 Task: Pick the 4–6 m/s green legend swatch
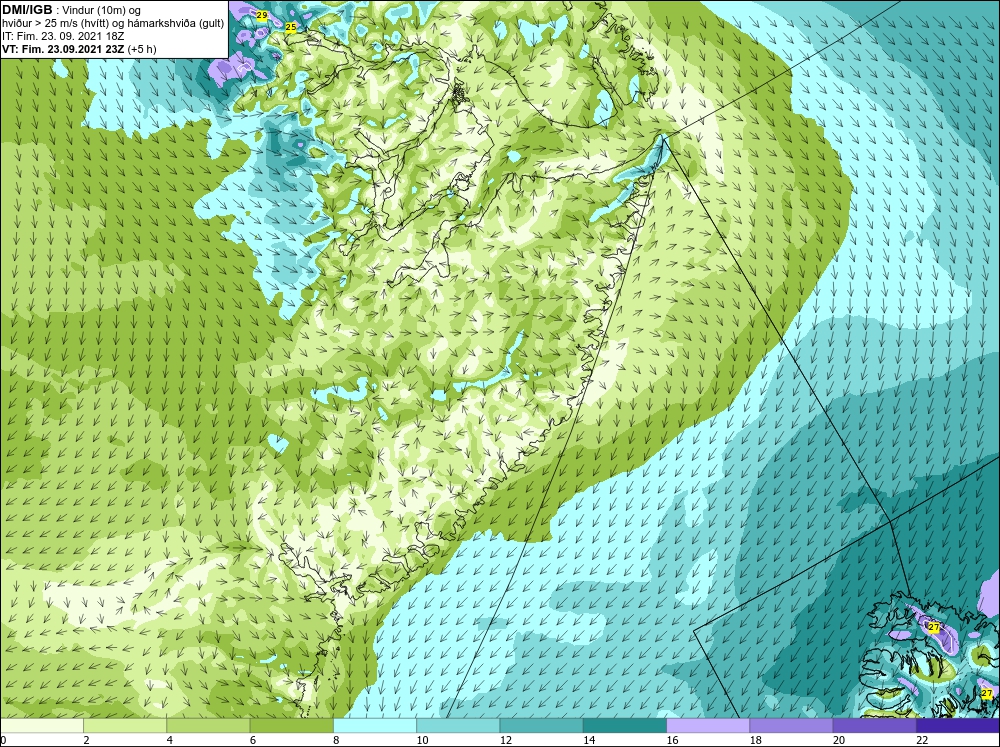[x=208, y=726]
